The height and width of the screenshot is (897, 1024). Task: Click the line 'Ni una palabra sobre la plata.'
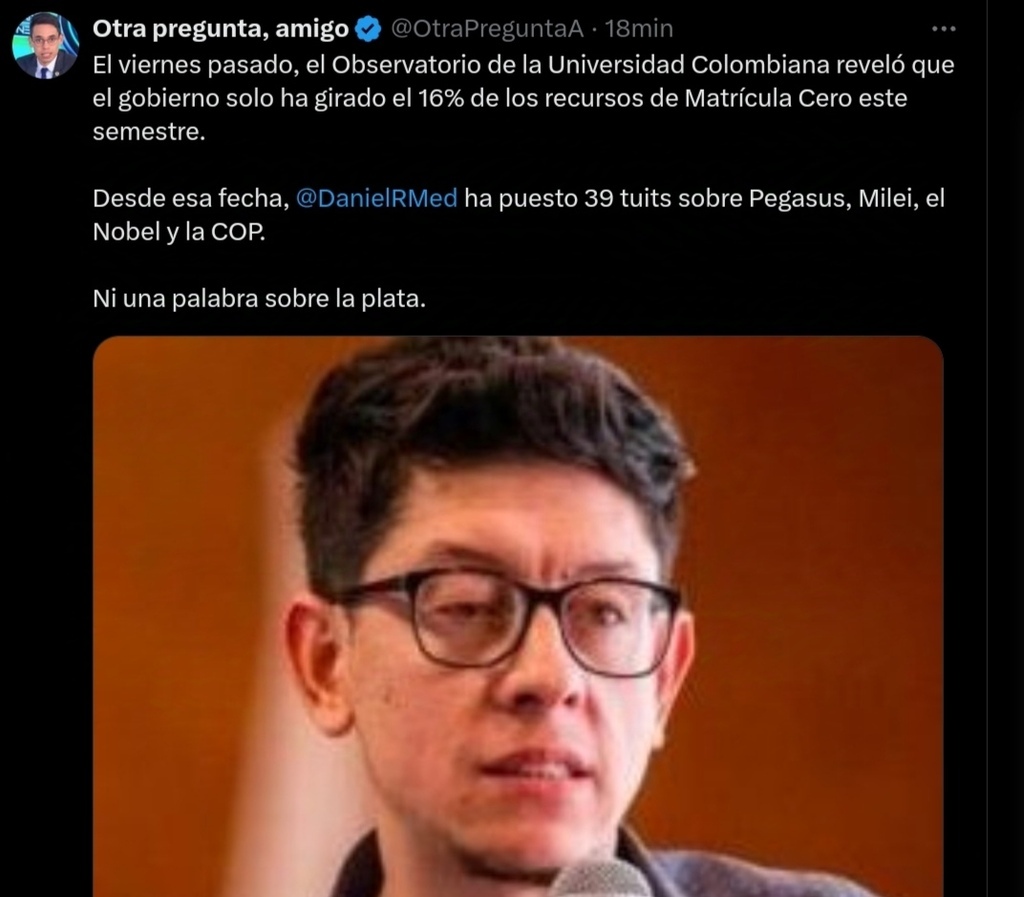coord(259,298)
